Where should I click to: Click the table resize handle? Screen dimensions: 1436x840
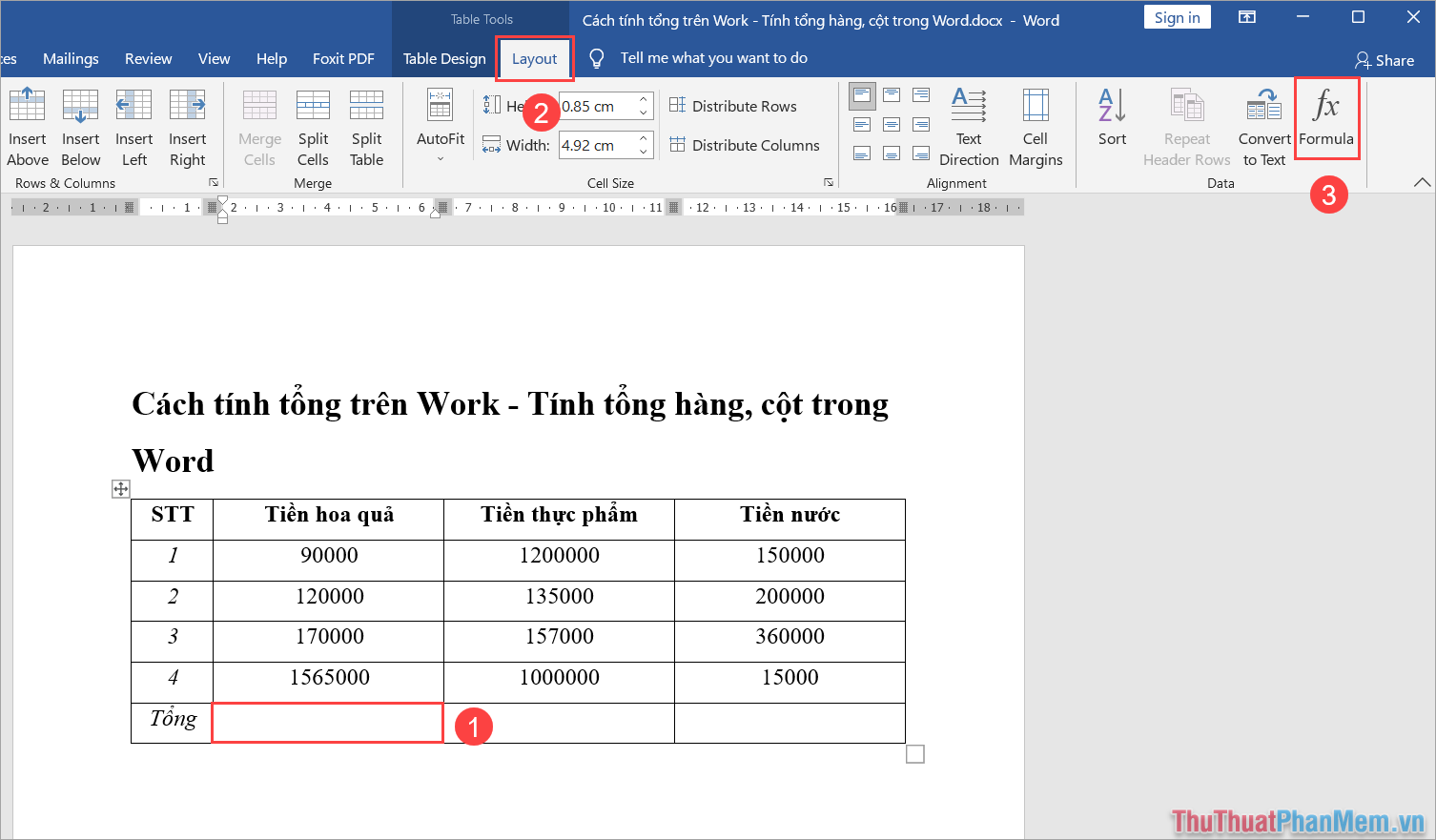pyautogui.click(x=915, y=754)
